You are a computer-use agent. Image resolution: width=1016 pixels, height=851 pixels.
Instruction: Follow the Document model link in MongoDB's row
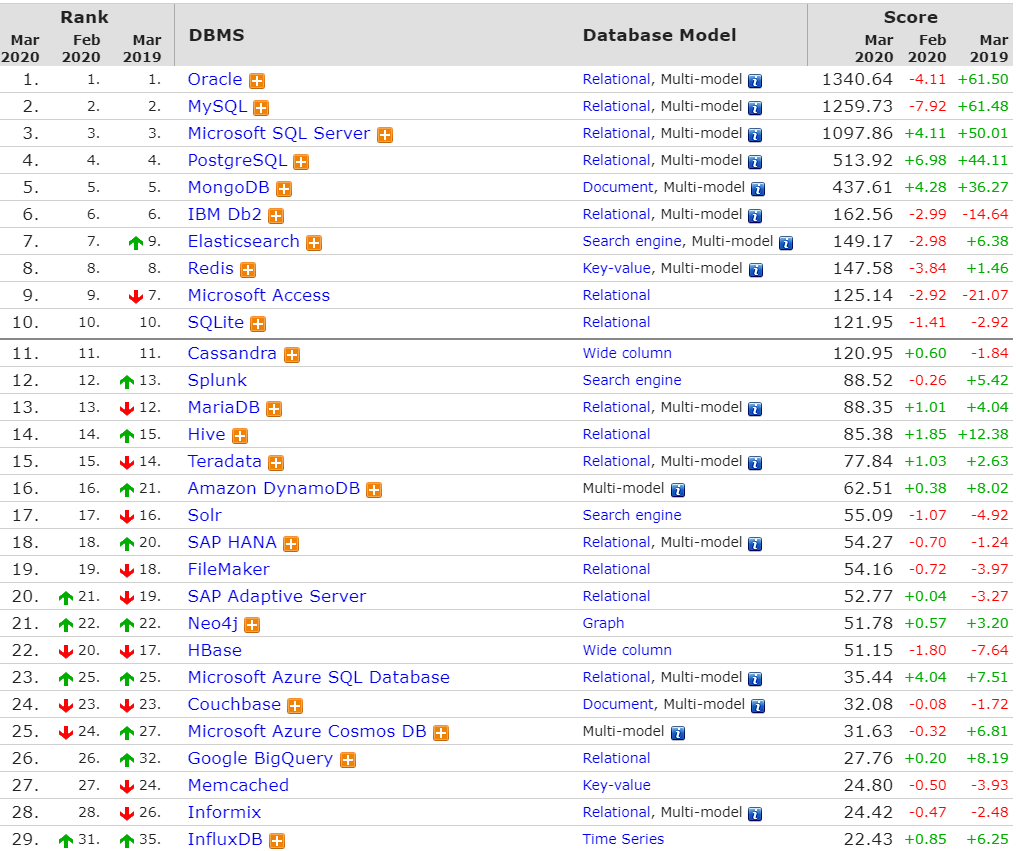[x=618, y=187]
